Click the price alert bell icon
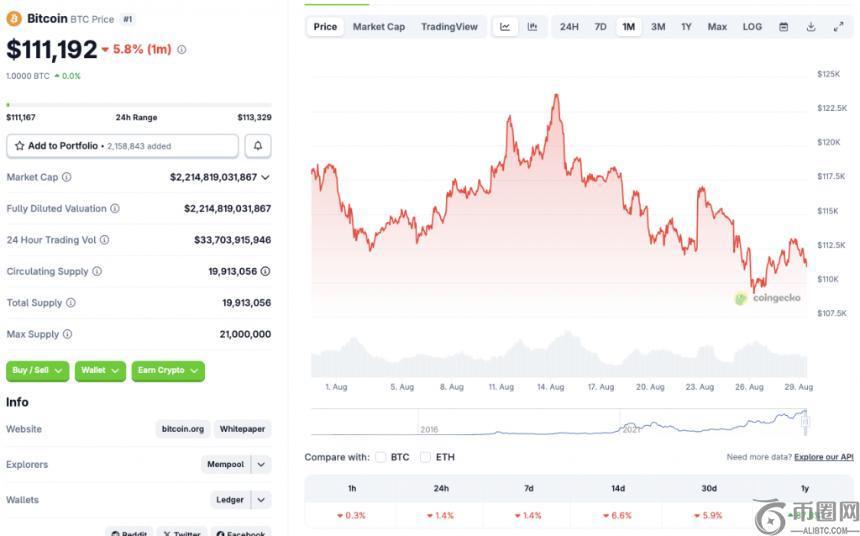This screenshot has height=536, width=860. (257, 146)
